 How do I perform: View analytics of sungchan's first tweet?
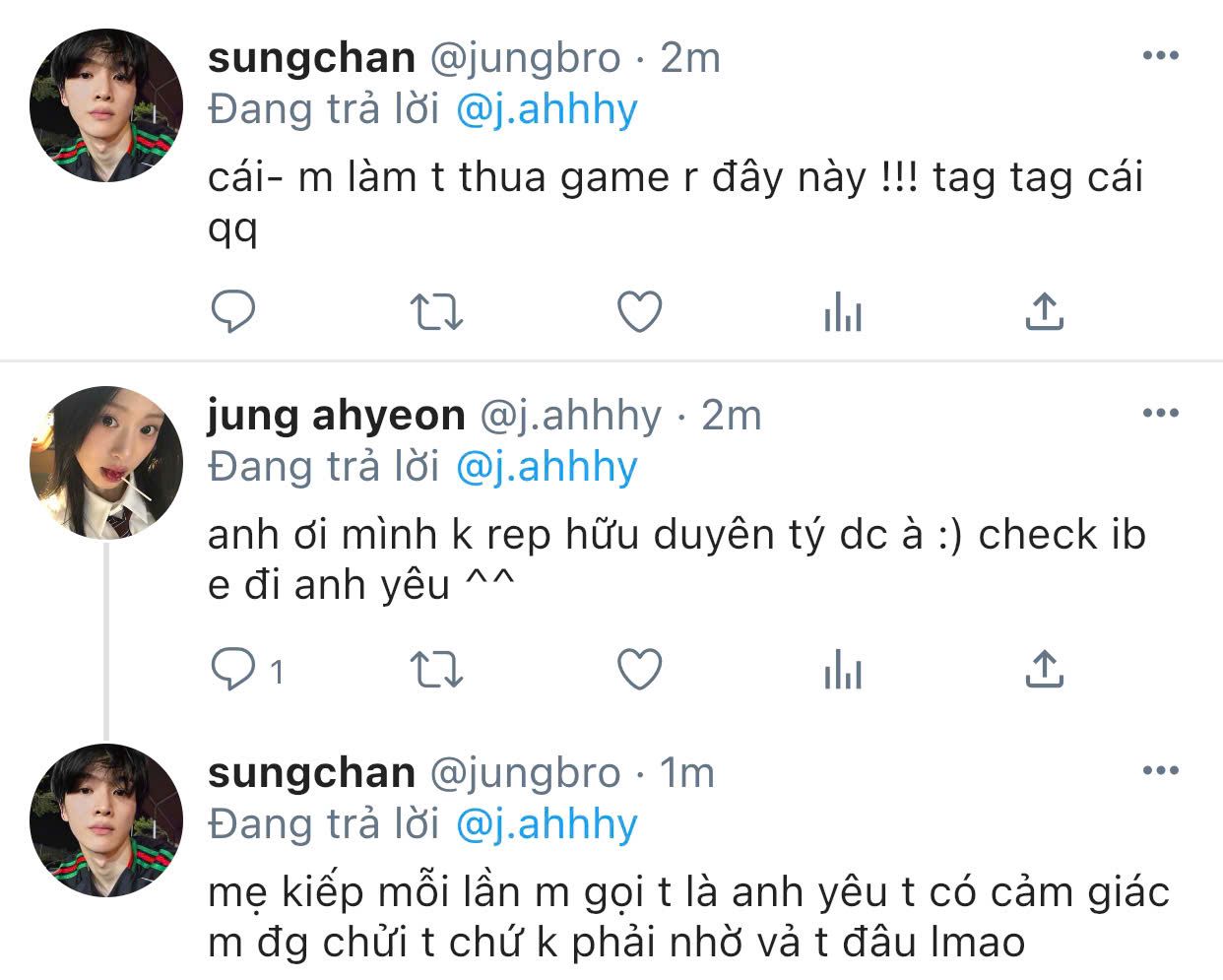842,313
